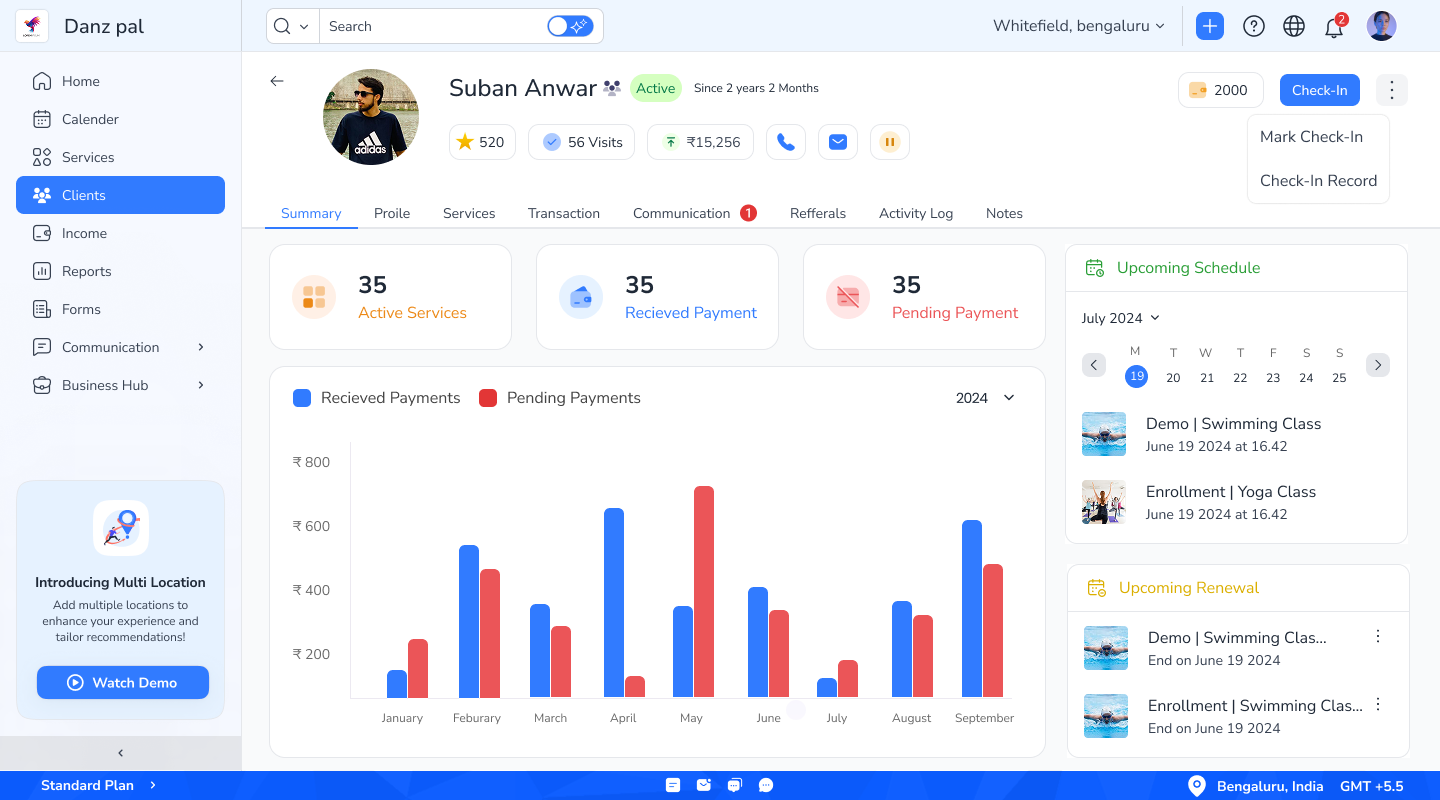Image resolution: width=1440 pixels, height=800 pixels.
Task: Open notifications bell with badge 2
Action: click(1334, 26)
